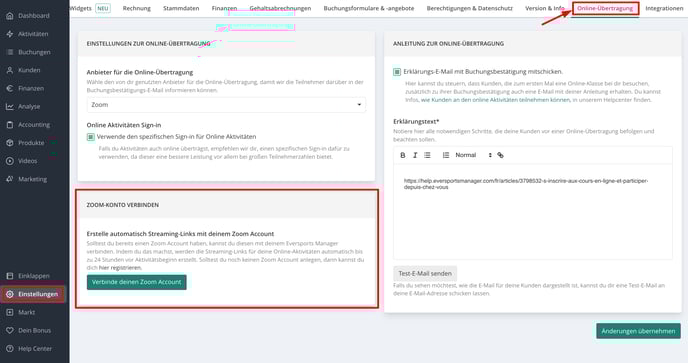Insert bullet list in editor toolbar
The image size is (688, 363).
[x=427, y=155]
